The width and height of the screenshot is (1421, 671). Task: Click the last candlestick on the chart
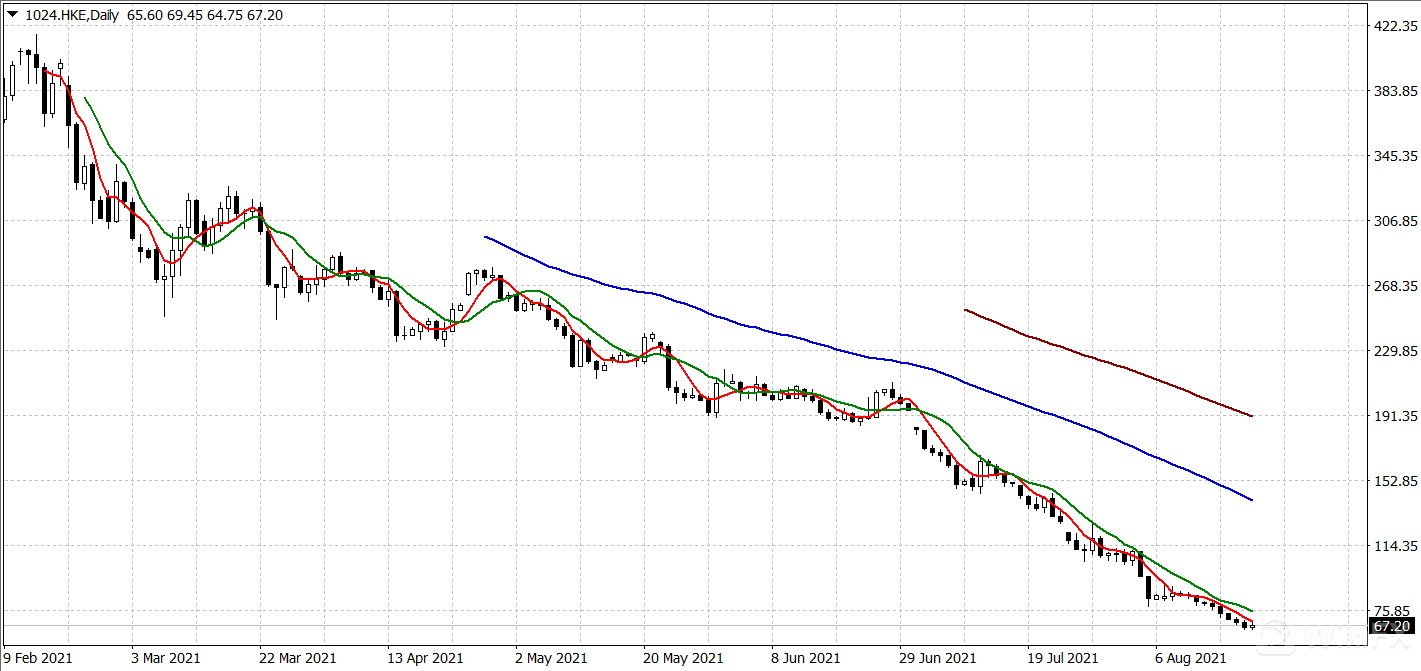[x=1252, y=625]
